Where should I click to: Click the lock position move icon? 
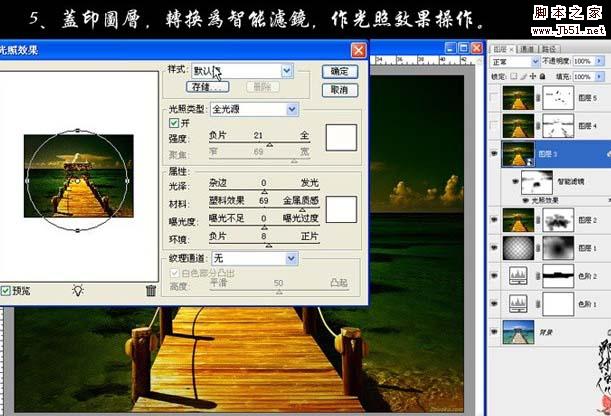[533, 76]
